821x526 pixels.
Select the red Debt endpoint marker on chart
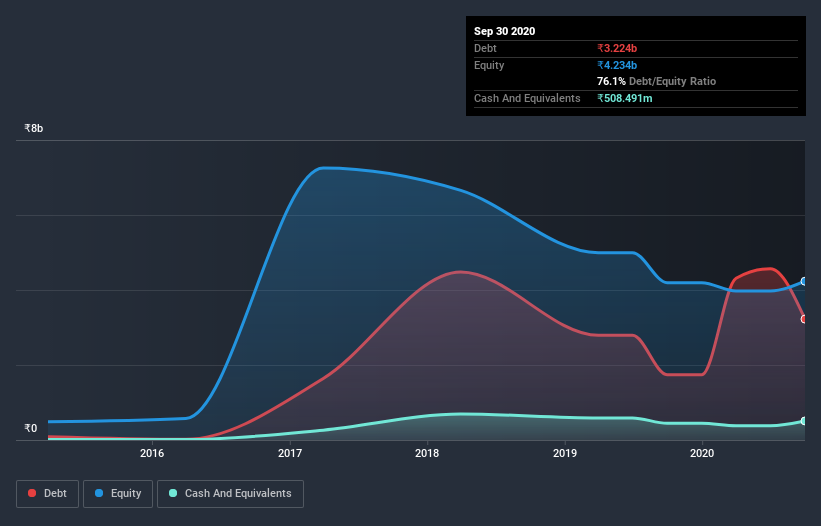tap(804, 319)
